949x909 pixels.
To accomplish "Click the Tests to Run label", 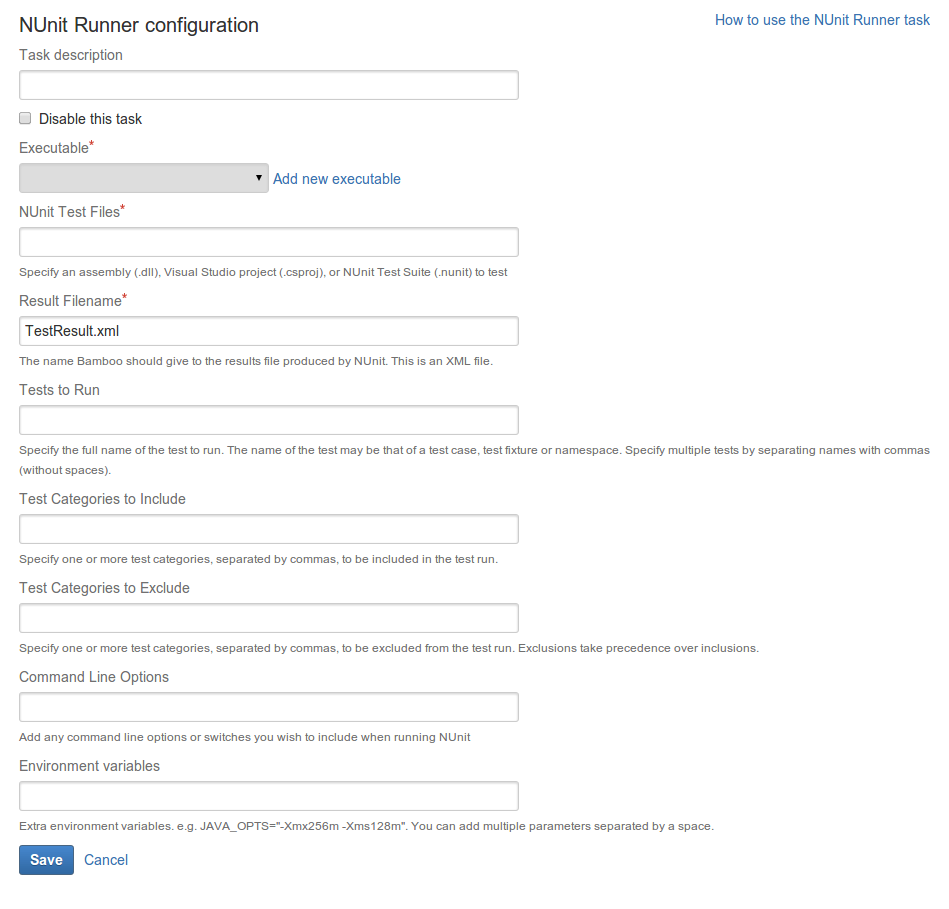I will 59,390.
